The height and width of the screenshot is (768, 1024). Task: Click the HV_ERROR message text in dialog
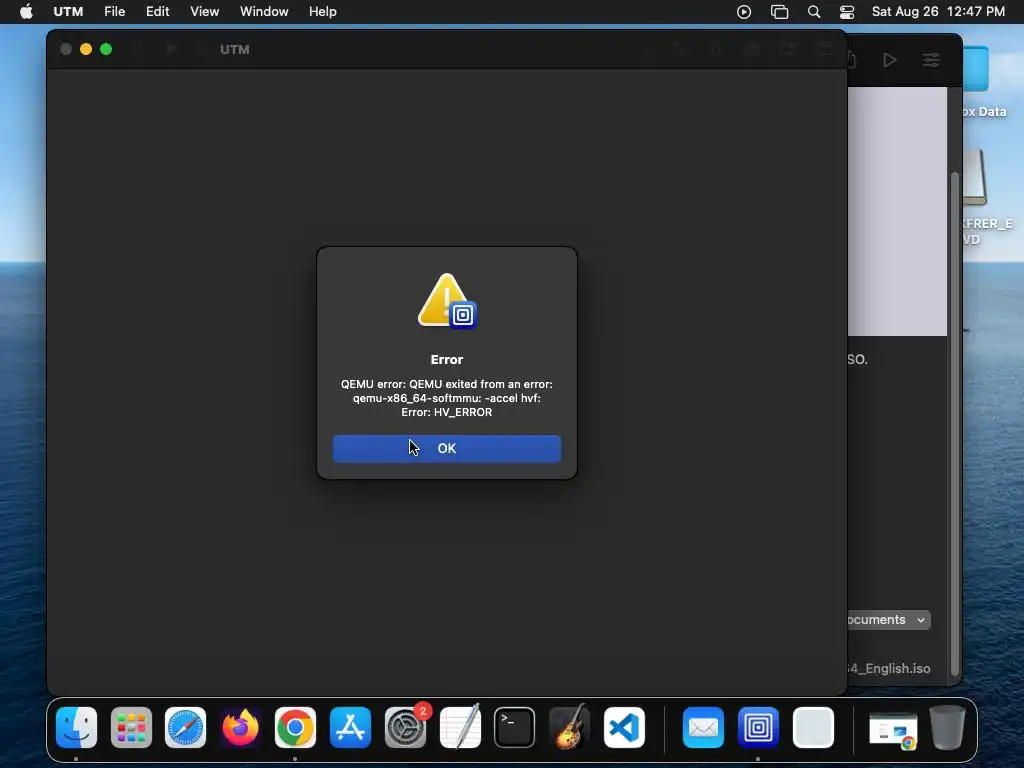[447, 398]
